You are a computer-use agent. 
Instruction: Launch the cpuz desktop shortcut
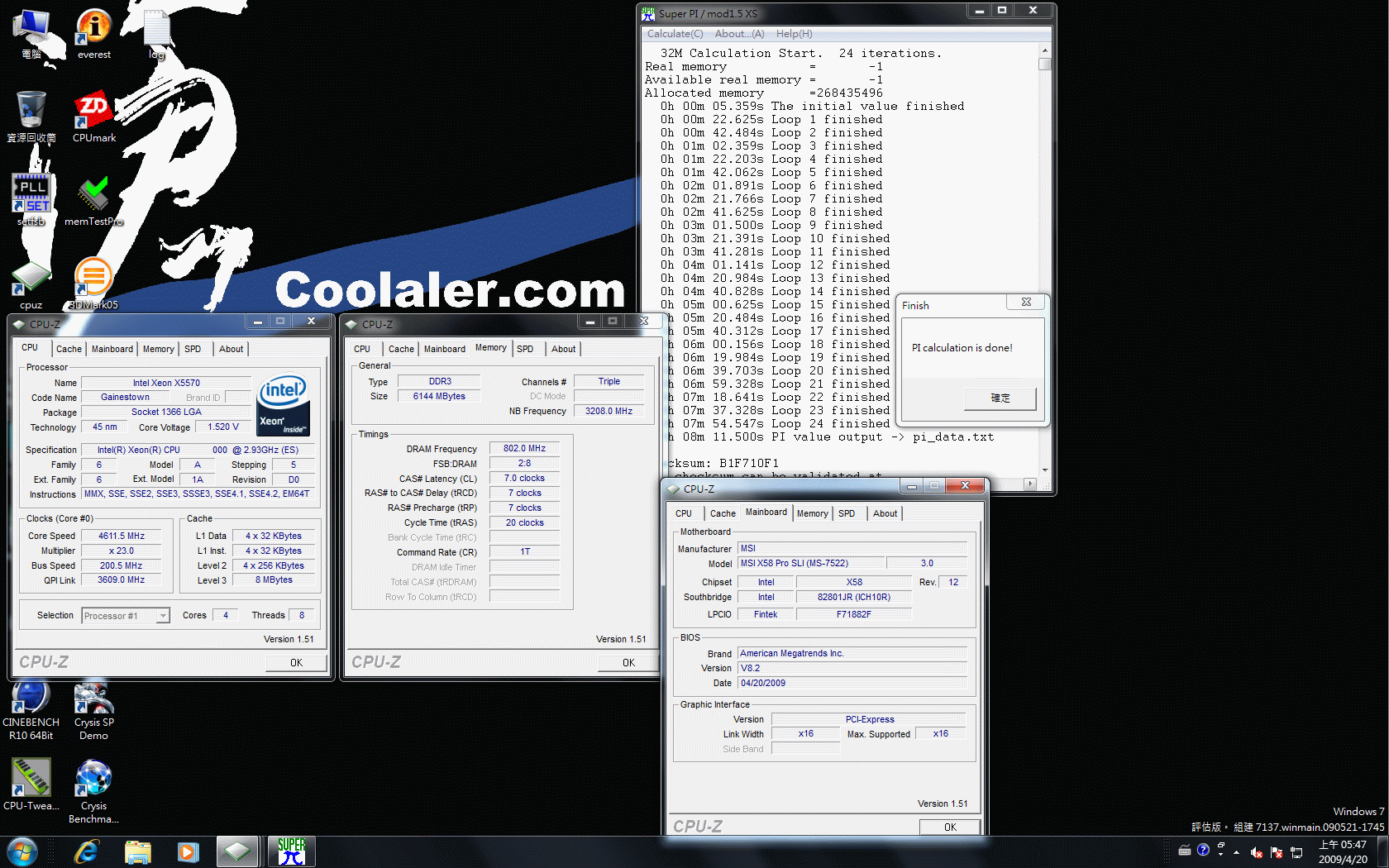(31, 285)
